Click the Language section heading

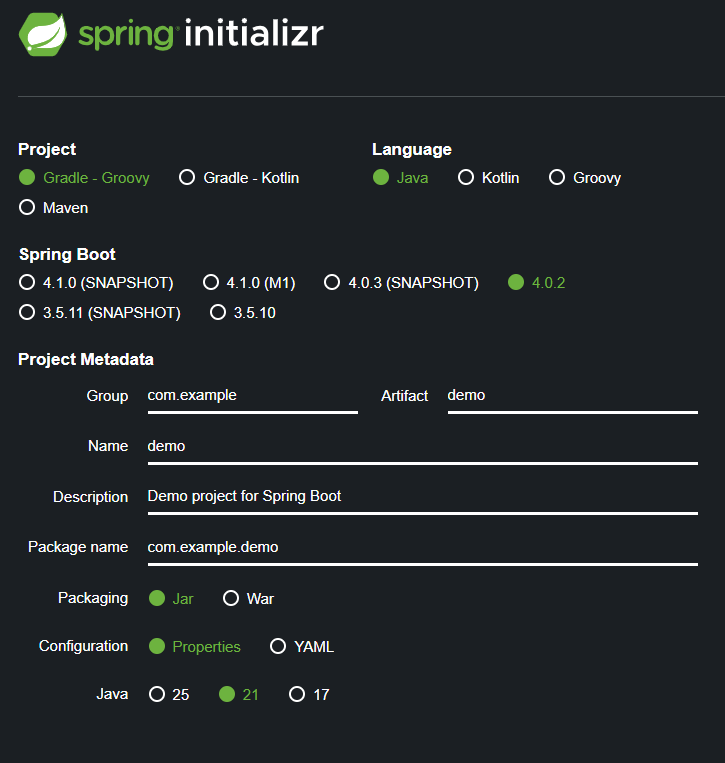(412, 149)
